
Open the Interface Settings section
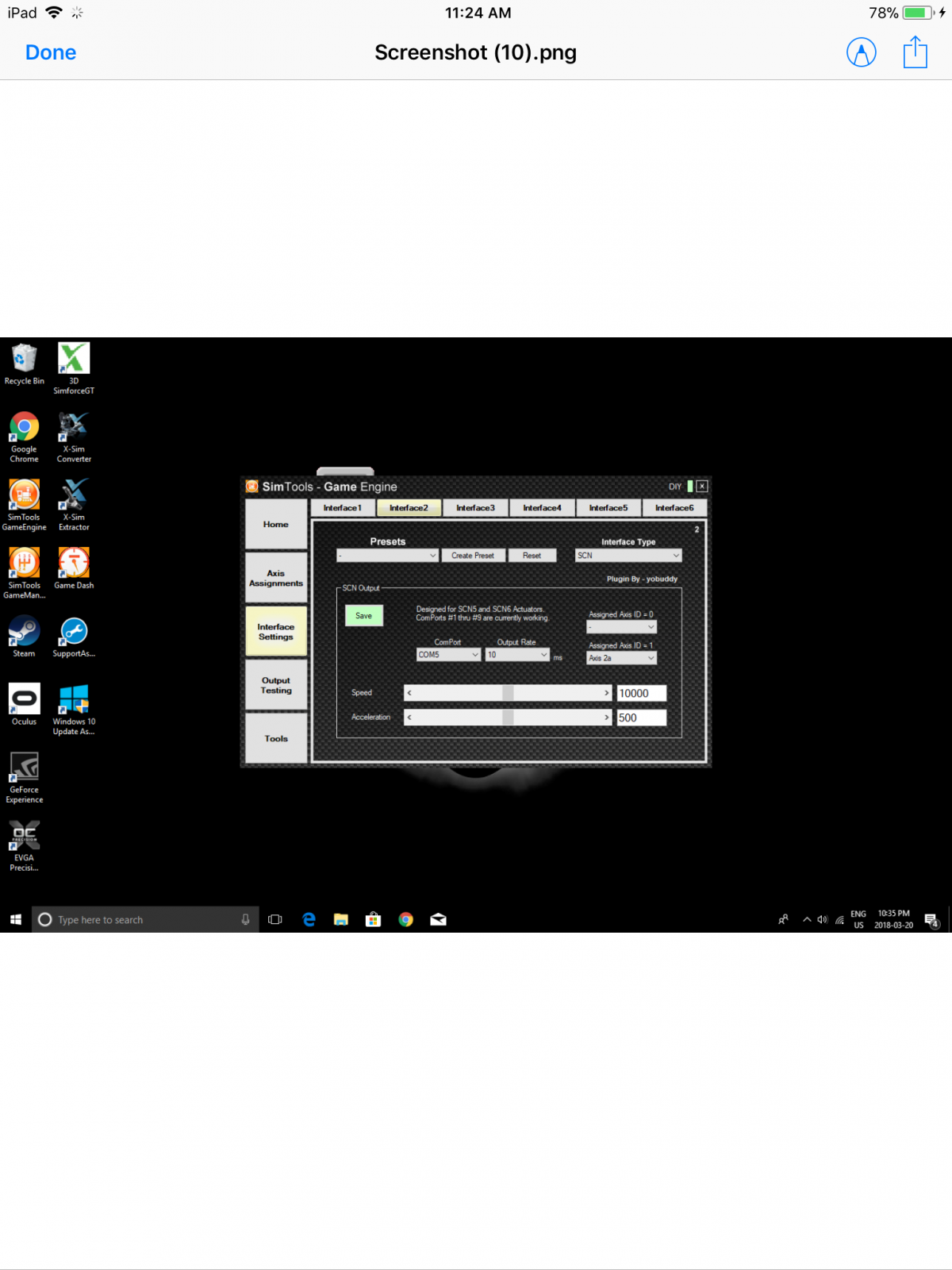pos(276,632)
